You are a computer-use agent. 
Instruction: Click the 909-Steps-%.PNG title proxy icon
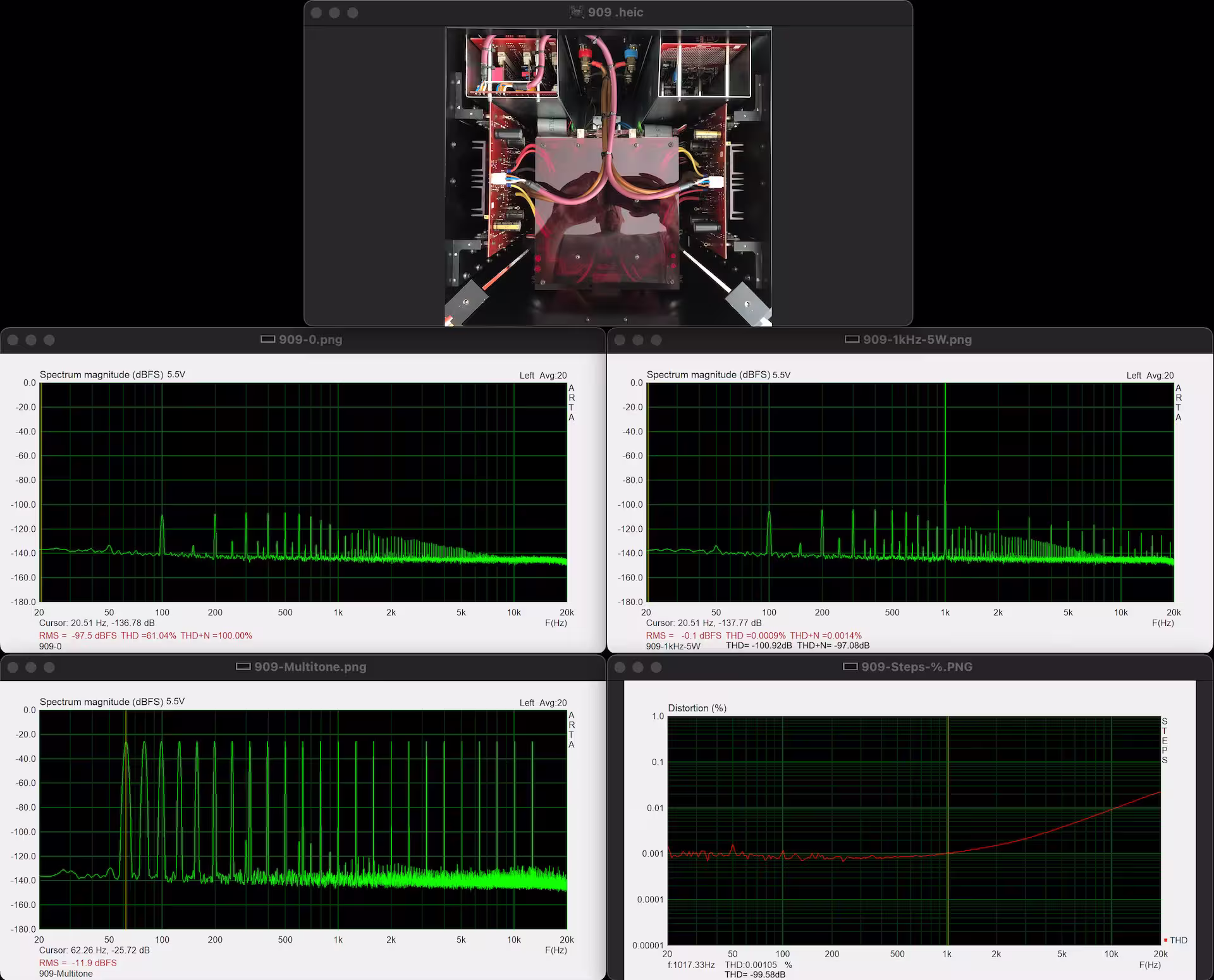pos(850,666)
